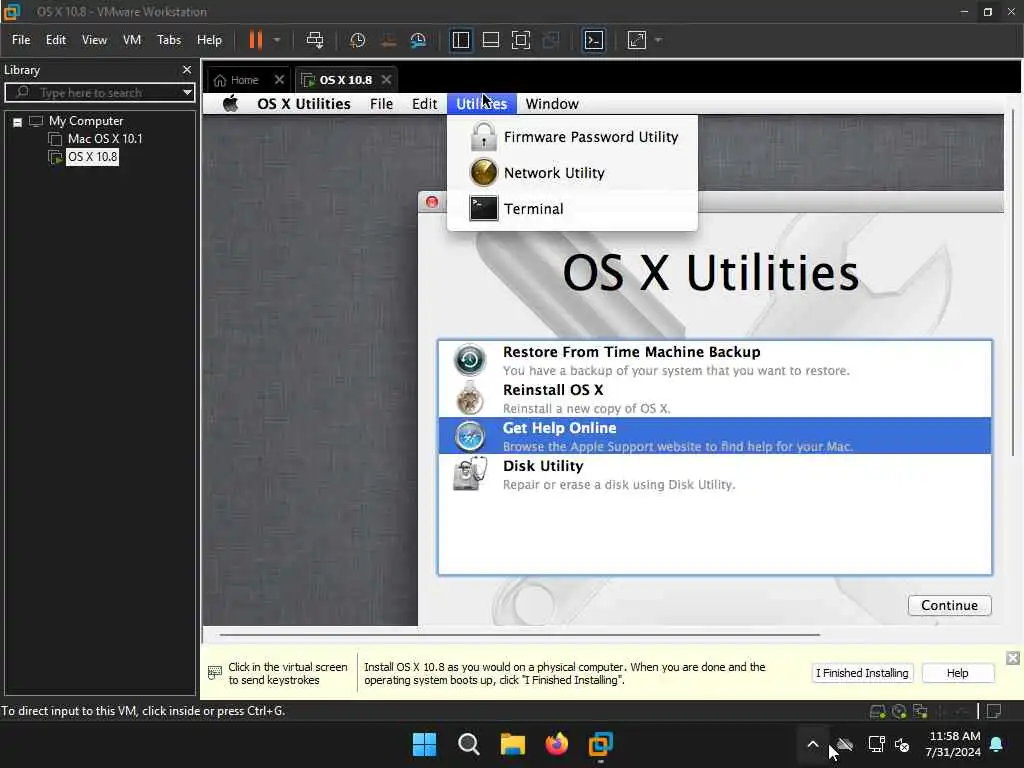Click the stretch guest display icon

[637, 40]
